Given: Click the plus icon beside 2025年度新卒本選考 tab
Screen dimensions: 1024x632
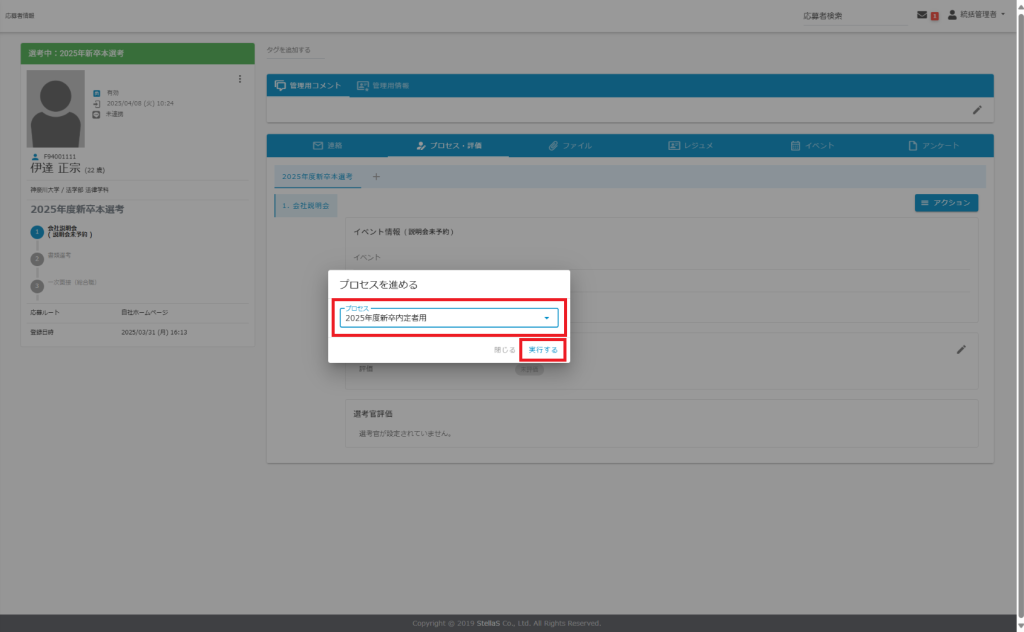Looking at the screenshot, I should pyautogui.click(x=376, y=176).
